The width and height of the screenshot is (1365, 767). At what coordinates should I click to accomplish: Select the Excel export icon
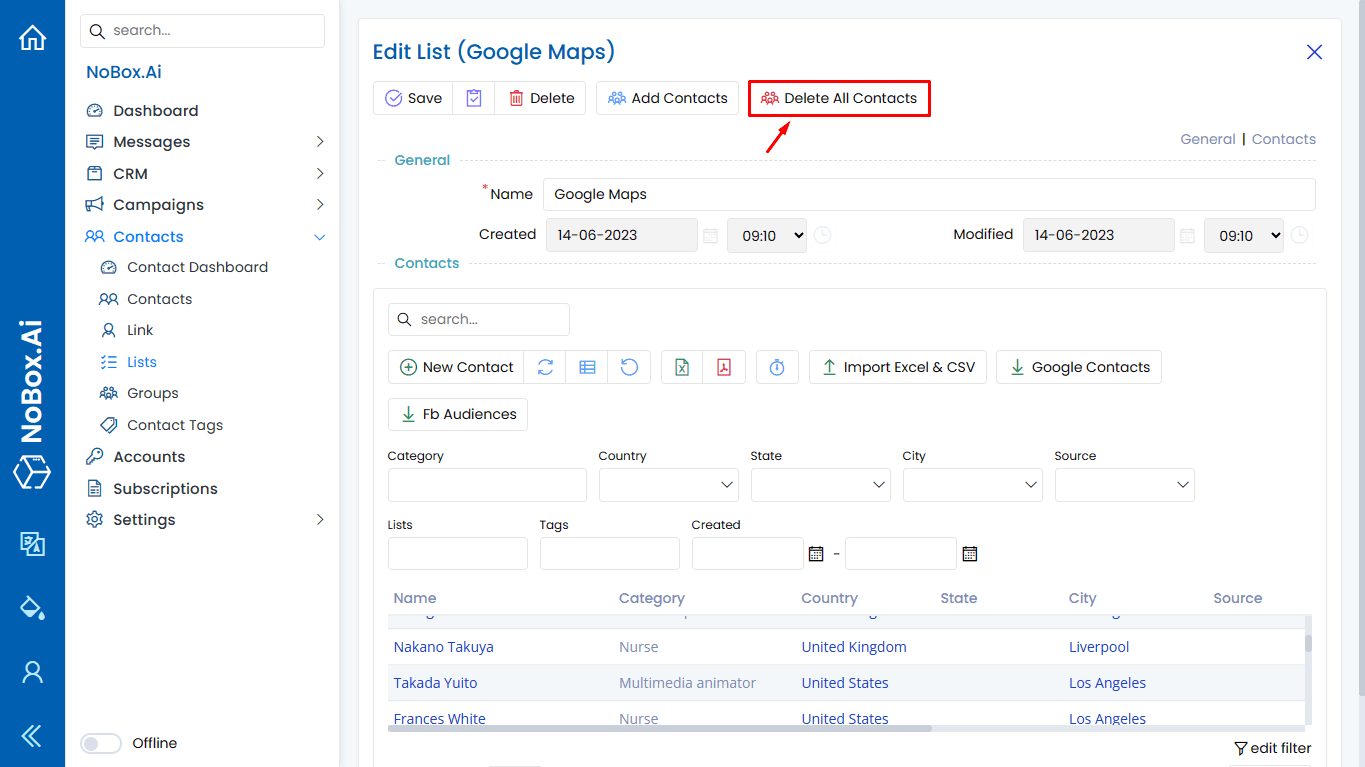(681, 367)
